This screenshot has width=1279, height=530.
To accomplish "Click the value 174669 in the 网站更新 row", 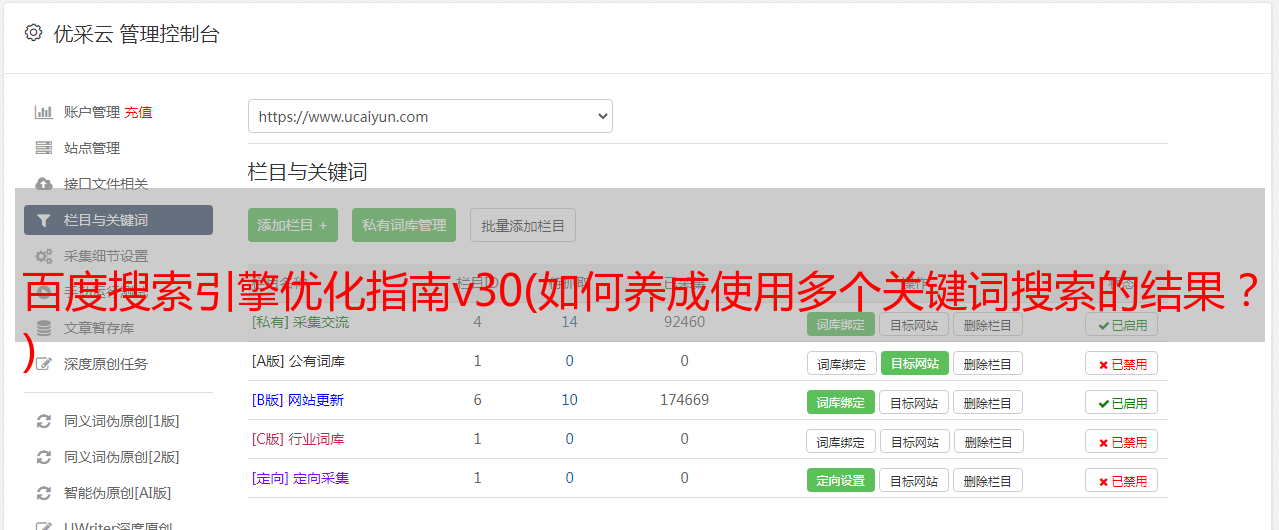I will [x=684, y=400].
